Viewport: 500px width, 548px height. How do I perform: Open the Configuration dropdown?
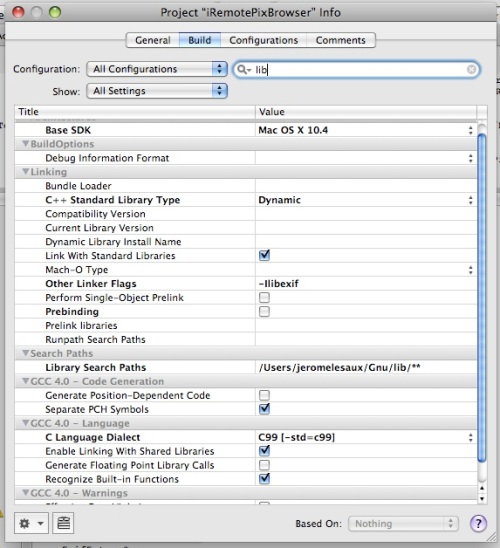click(x=157, y=69)
